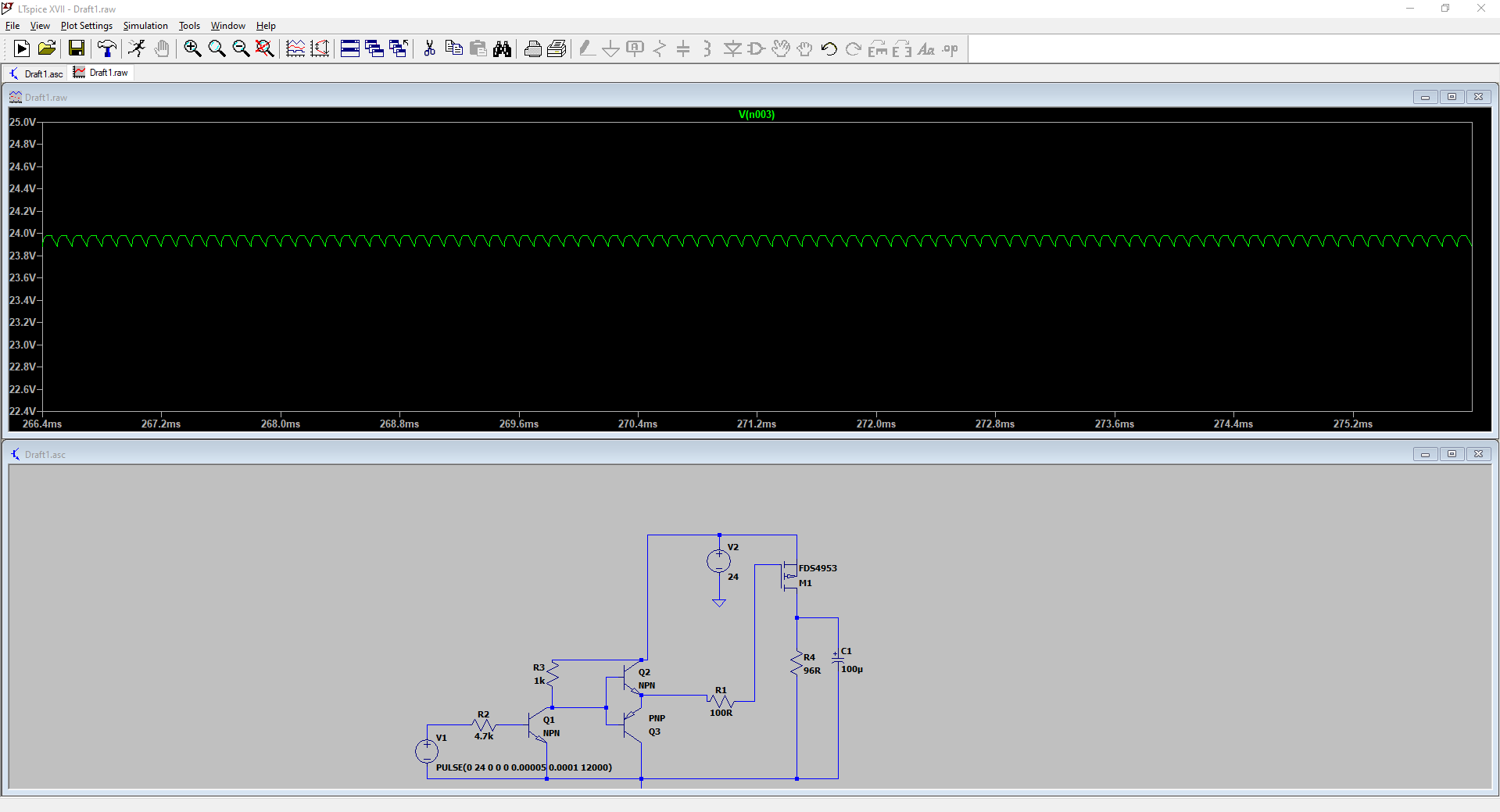
Task: Click the Cut scissors icon
Action: (429, 49)
